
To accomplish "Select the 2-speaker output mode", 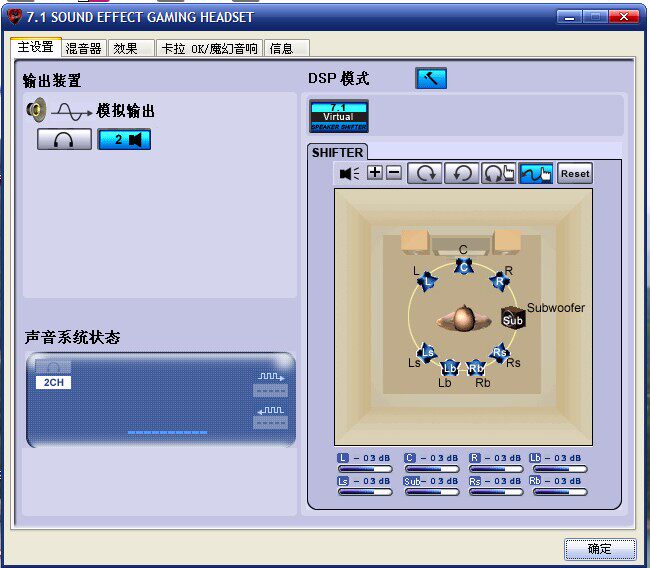I will (x=124, y=139).
